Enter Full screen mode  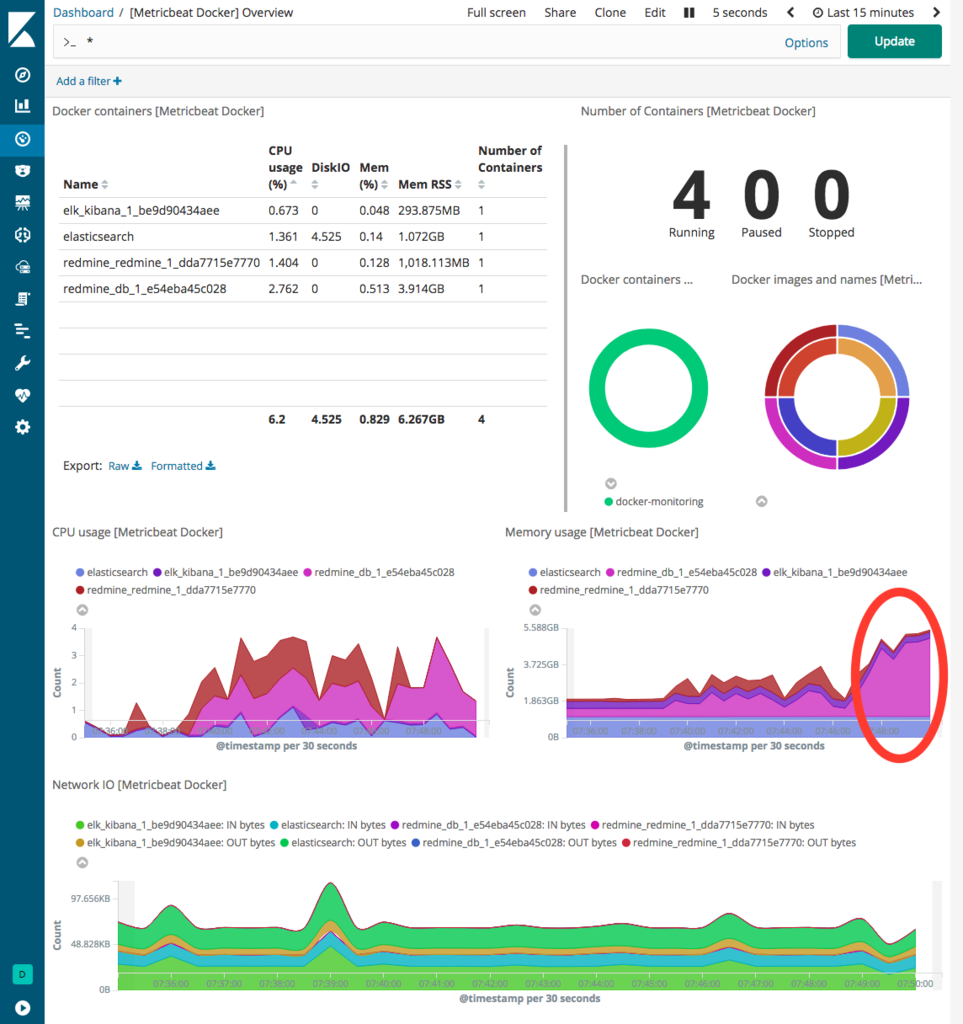point(496,12)
